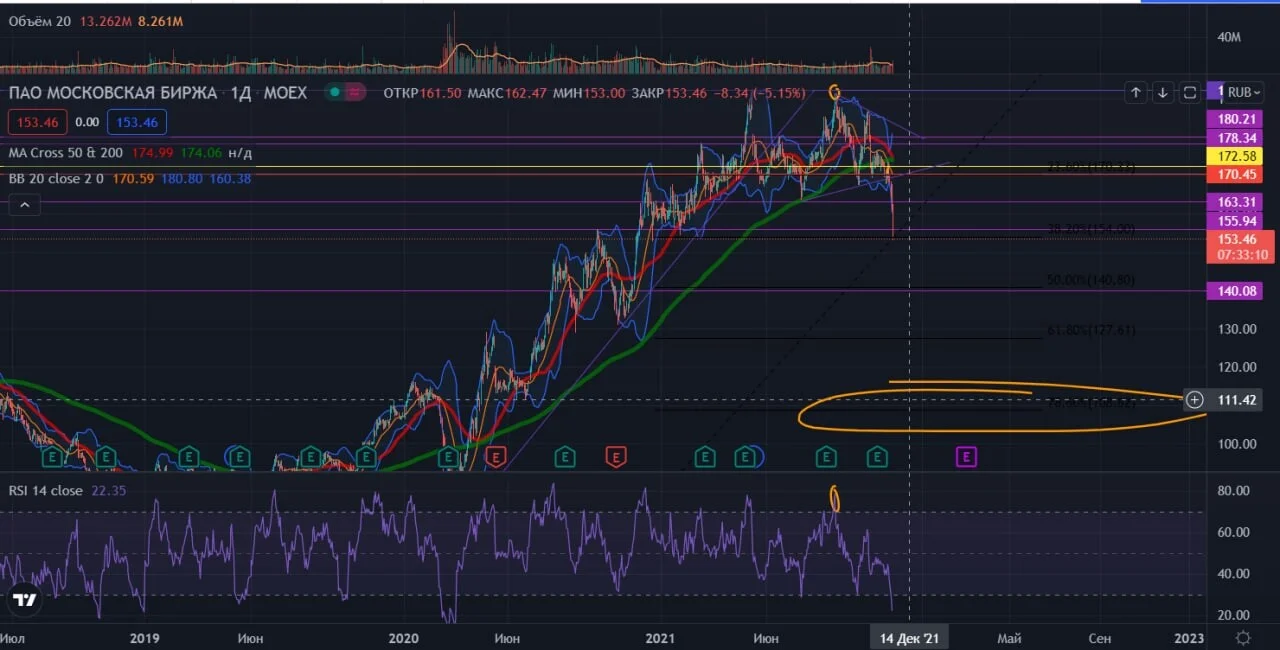Open the blue-circled earnings marker below Июн 2019
Viewport: 1280px width, 650px height.
coord(240,457)
